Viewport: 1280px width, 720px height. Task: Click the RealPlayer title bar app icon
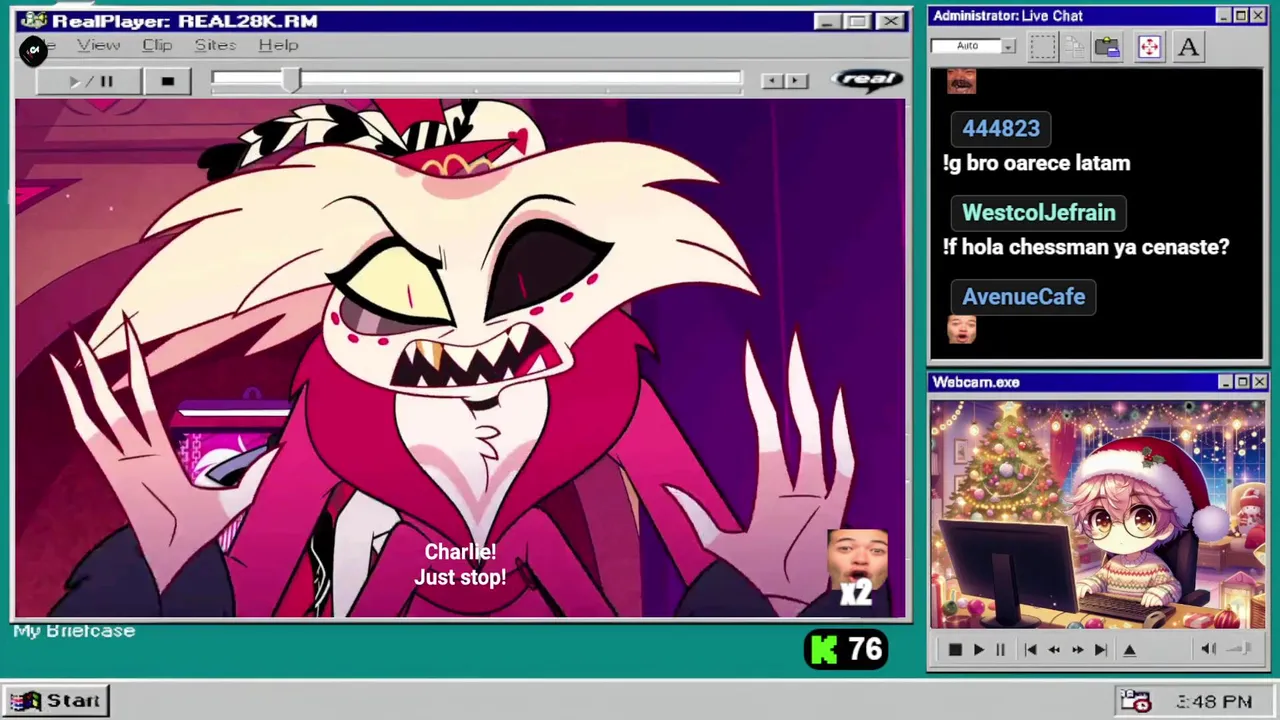(33, 21)
